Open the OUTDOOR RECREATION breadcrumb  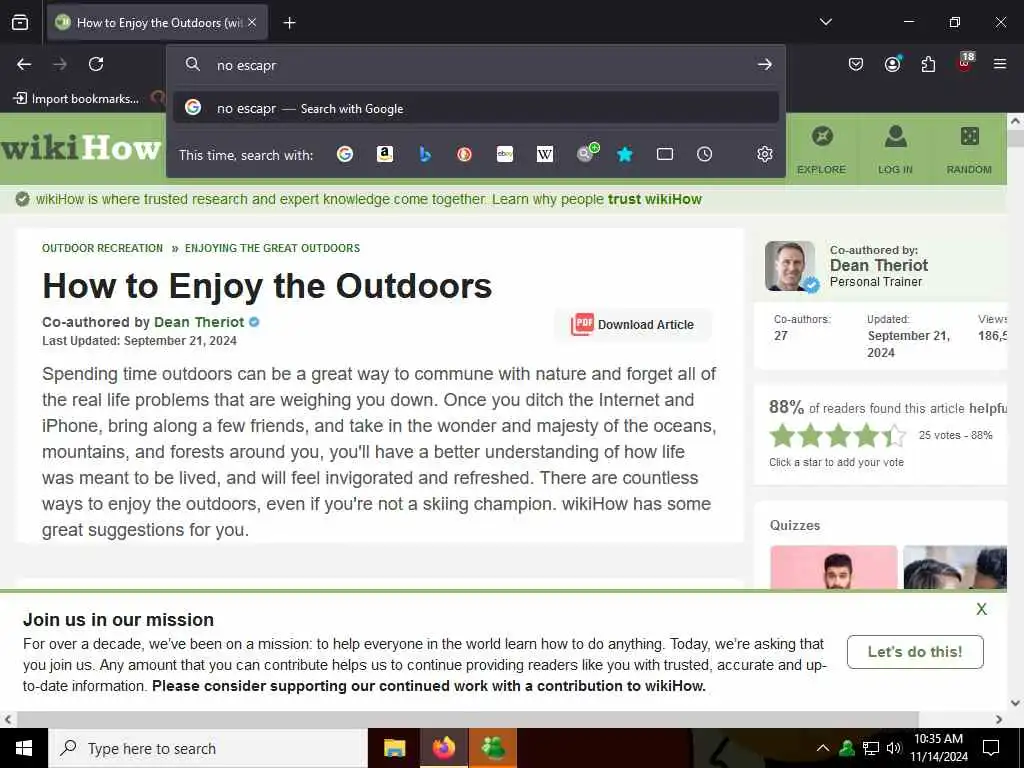click(103, 248)
